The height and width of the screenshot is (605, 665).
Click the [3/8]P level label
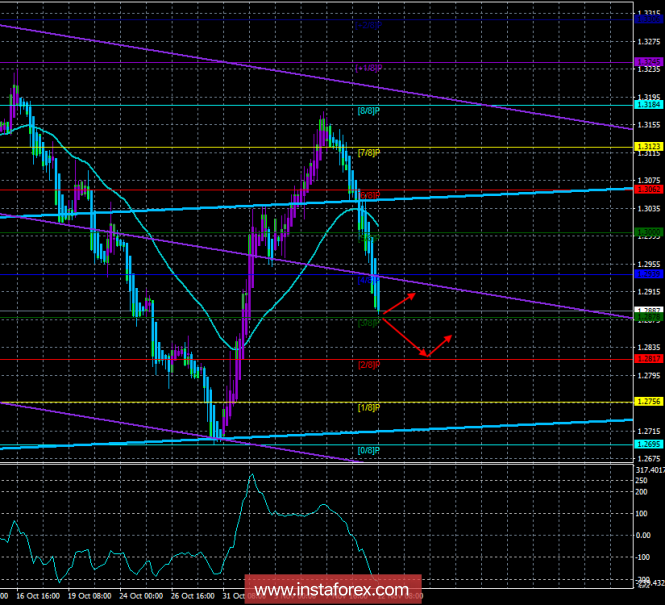369,323
